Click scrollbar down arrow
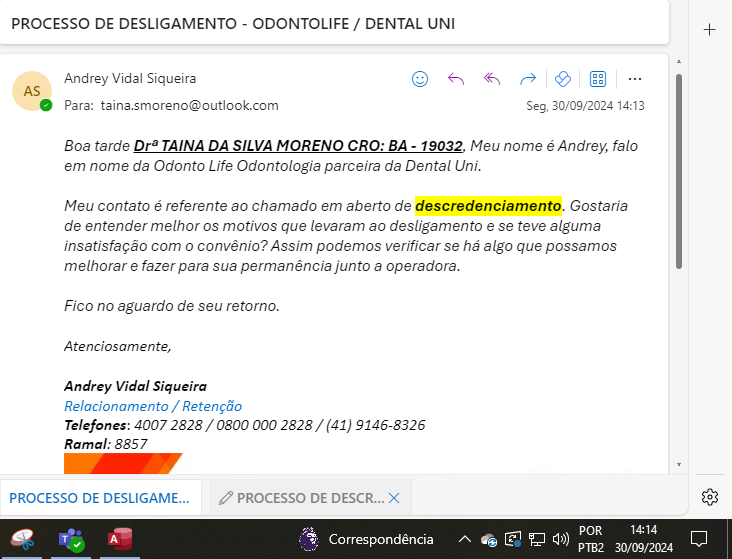This screenshot has height=559, width=732. click(x=679, y=465)
